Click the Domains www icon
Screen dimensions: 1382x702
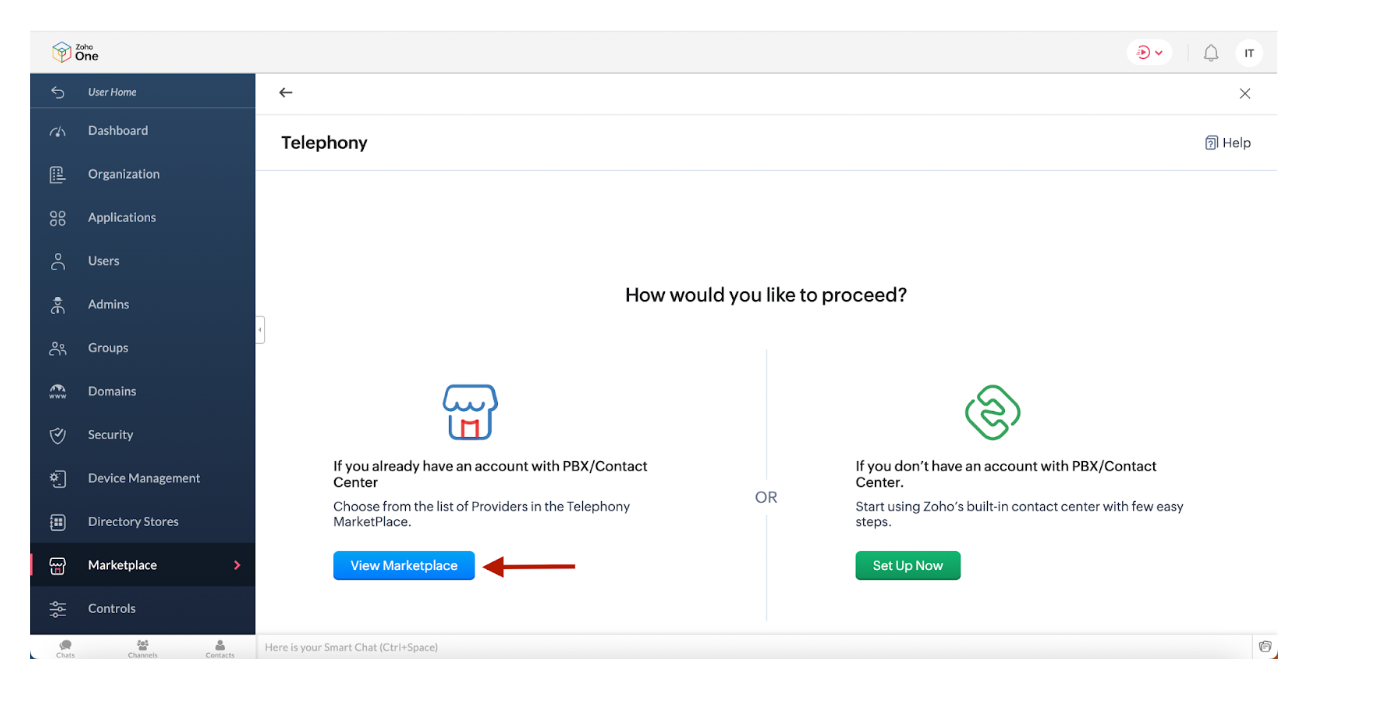tap(58, 392)
